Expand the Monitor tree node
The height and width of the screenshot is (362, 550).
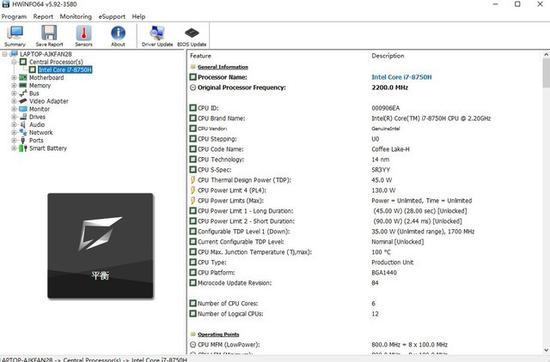pos(14,109)
